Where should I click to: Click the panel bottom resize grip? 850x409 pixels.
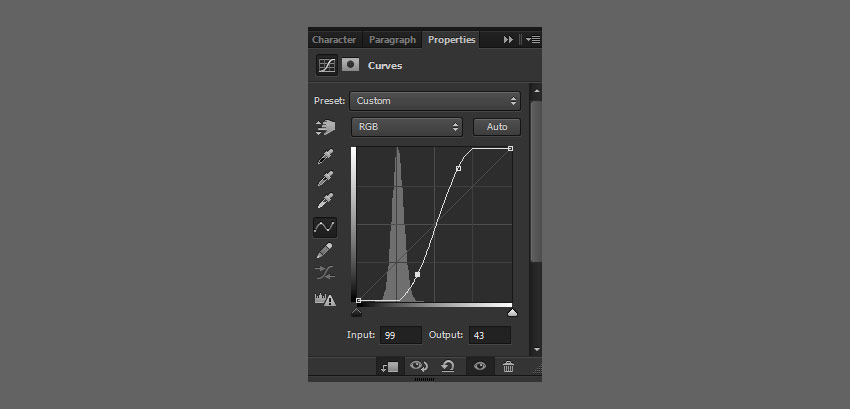[424, 379]
